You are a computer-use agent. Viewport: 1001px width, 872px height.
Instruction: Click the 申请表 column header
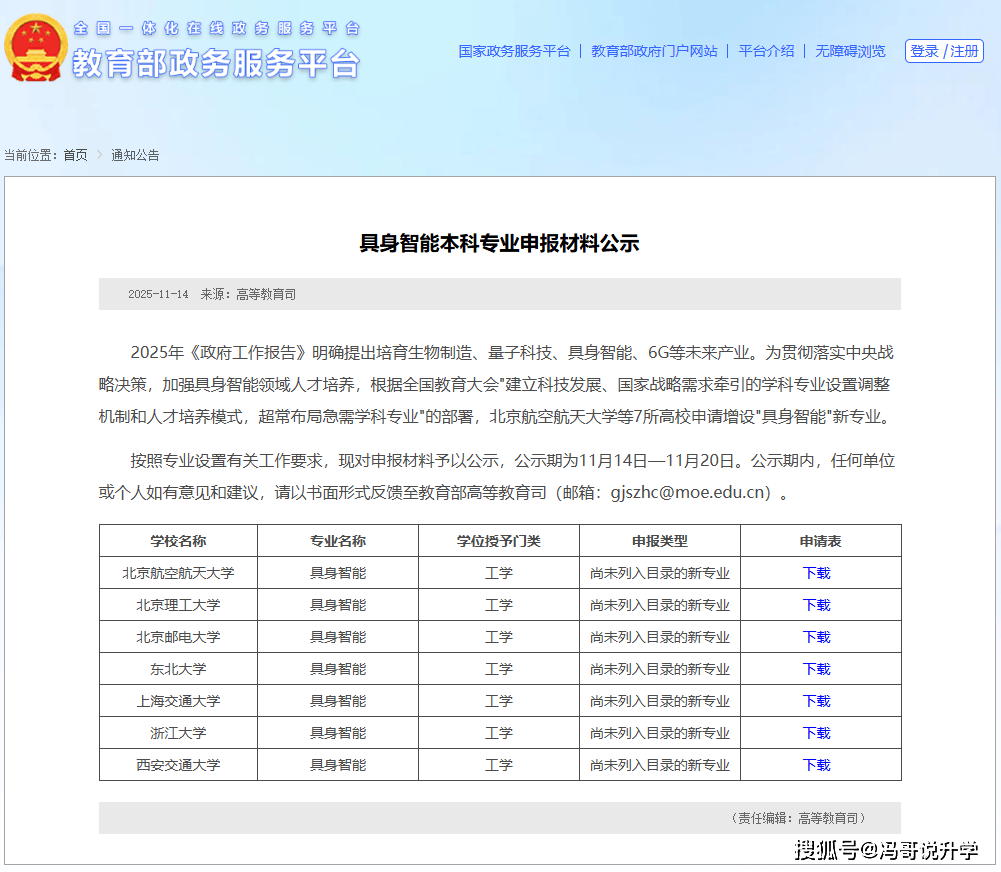820,541
